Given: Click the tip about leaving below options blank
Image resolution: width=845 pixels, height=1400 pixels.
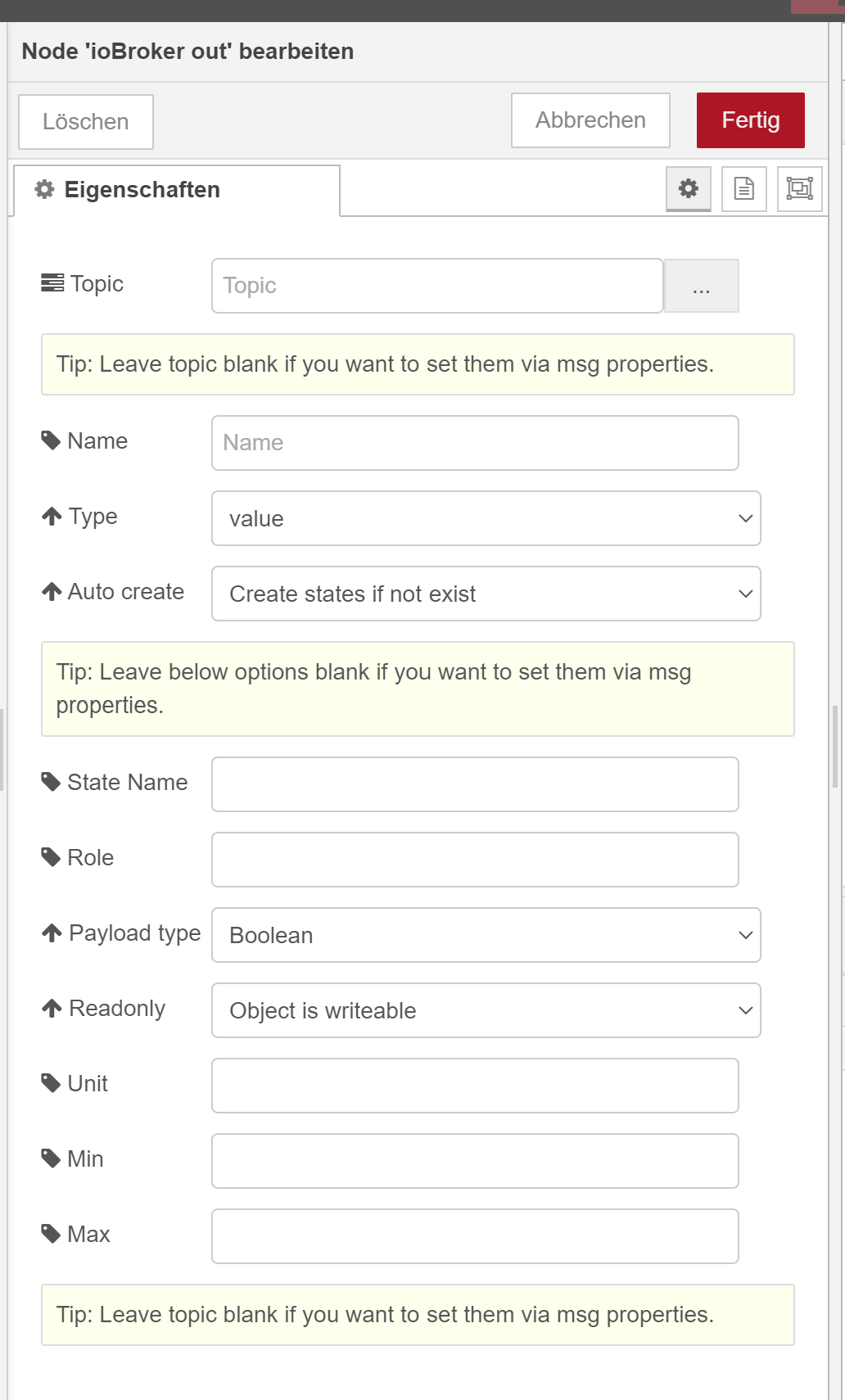Looking at the screenshot, I should click(418, 689).
